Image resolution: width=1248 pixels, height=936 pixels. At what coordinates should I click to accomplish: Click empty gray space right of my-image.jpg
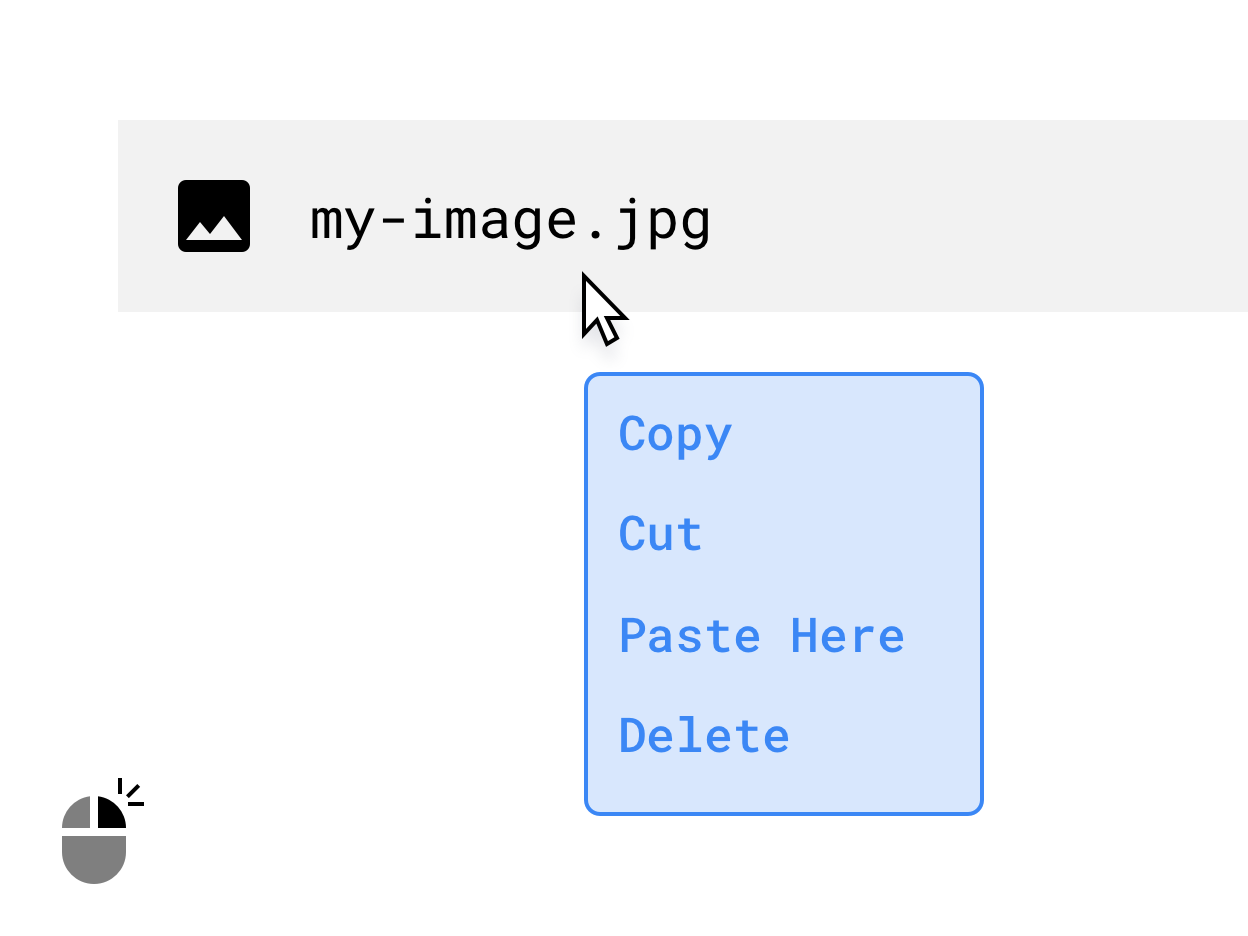pyautogui.click(x=980, y=216)
